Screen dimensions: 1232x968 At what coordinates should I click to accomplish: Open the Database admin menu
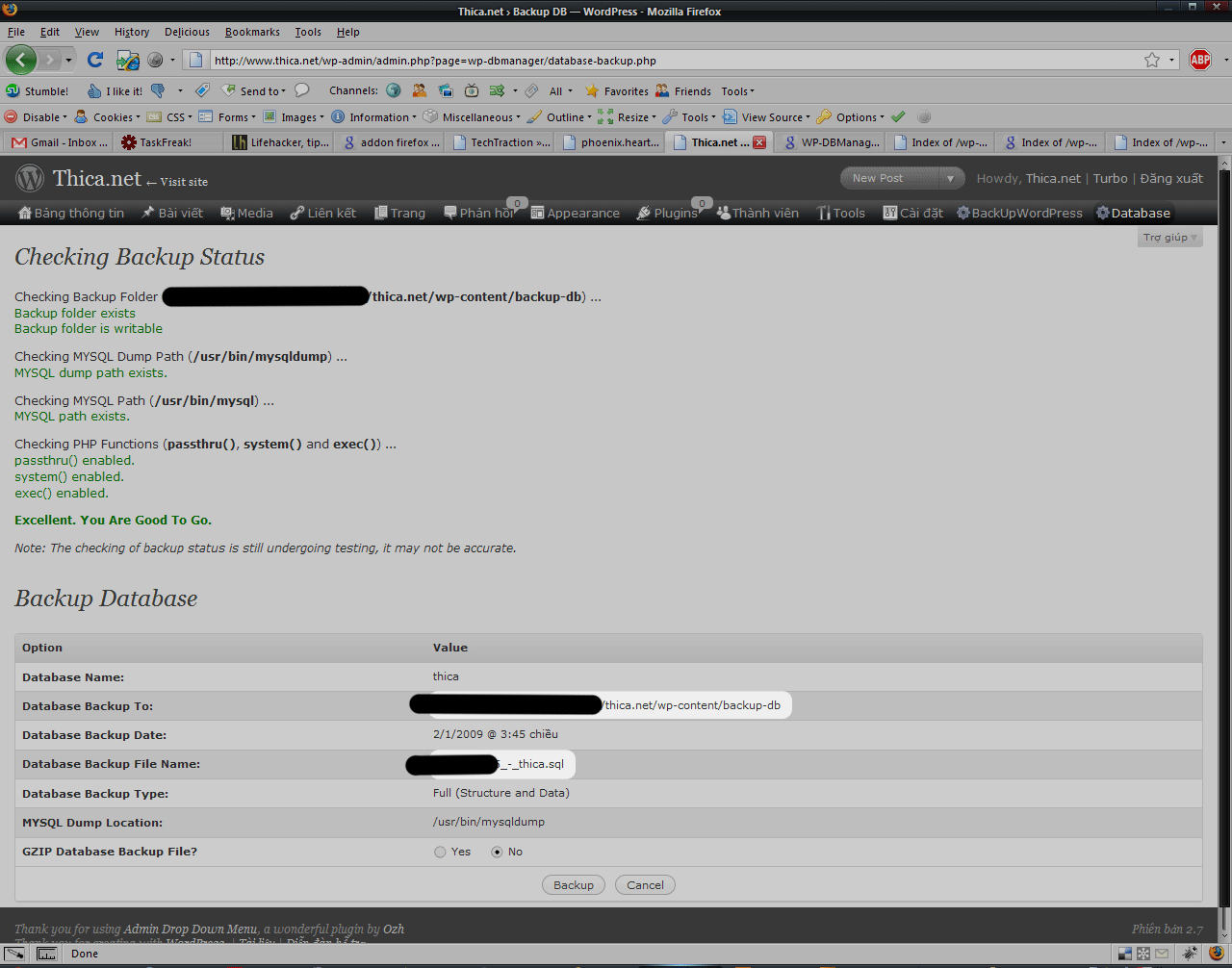[1133, 213]
